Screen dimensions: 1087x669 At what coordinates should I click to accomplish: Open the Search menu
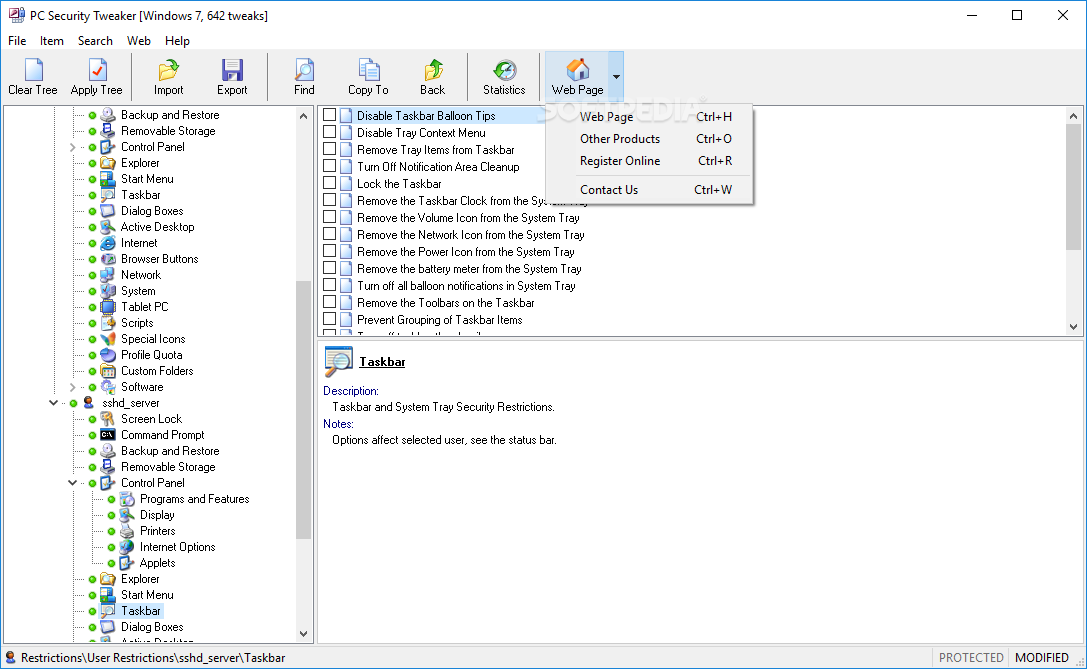coord(95,41)
